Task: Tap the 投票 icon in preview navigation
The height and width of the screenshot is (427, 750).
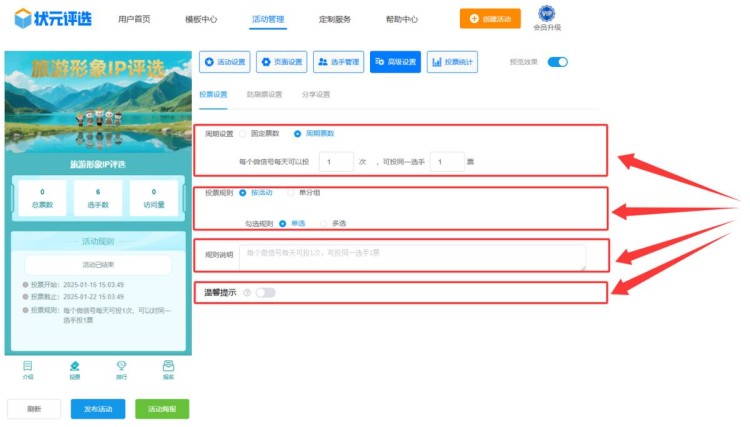Action: (x=75, y=366)
